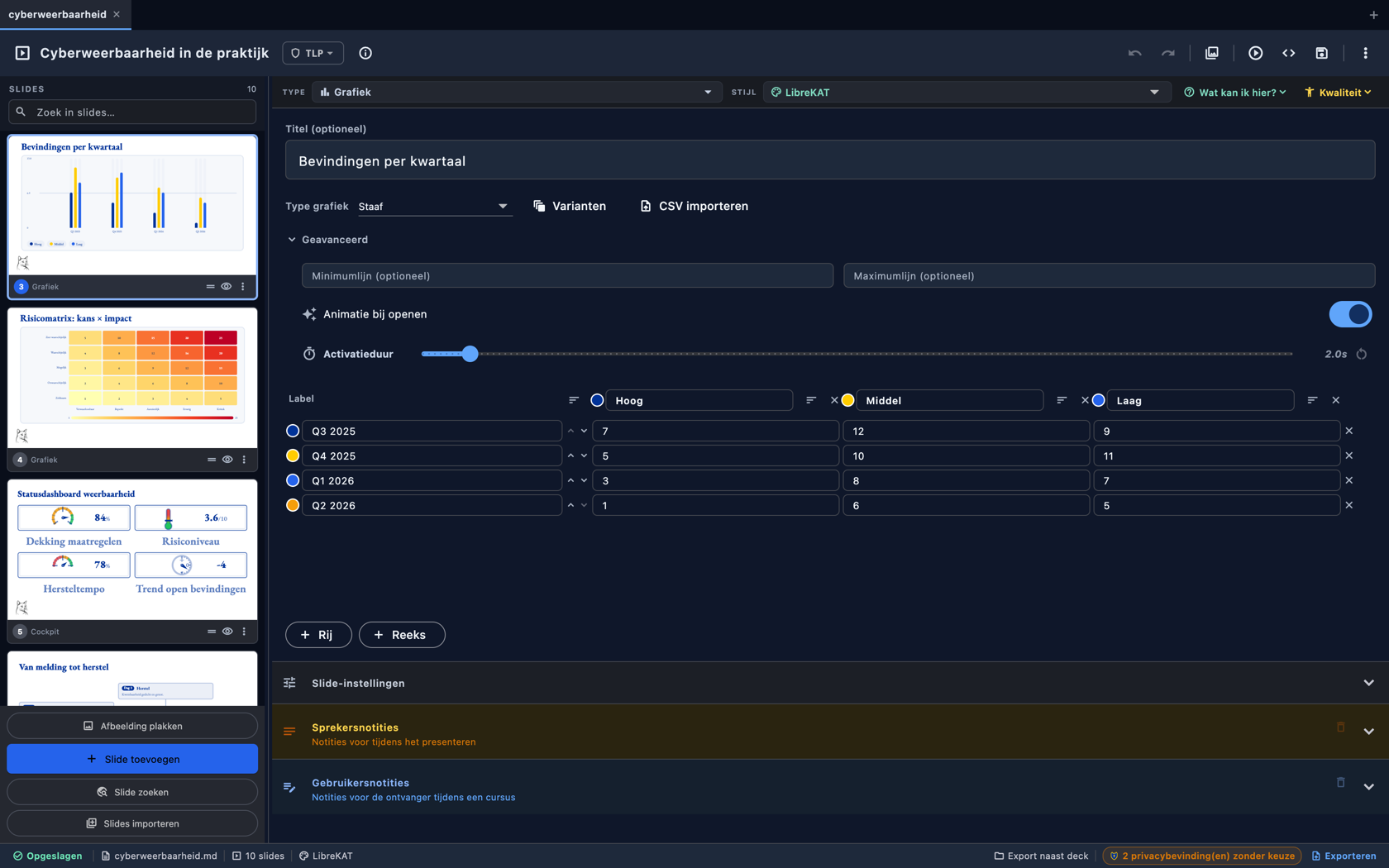Click Export naast deck in the status bar
The width and height of the screenshot is (1389, 868).
pyautogui.click(x=1041, y=856)
